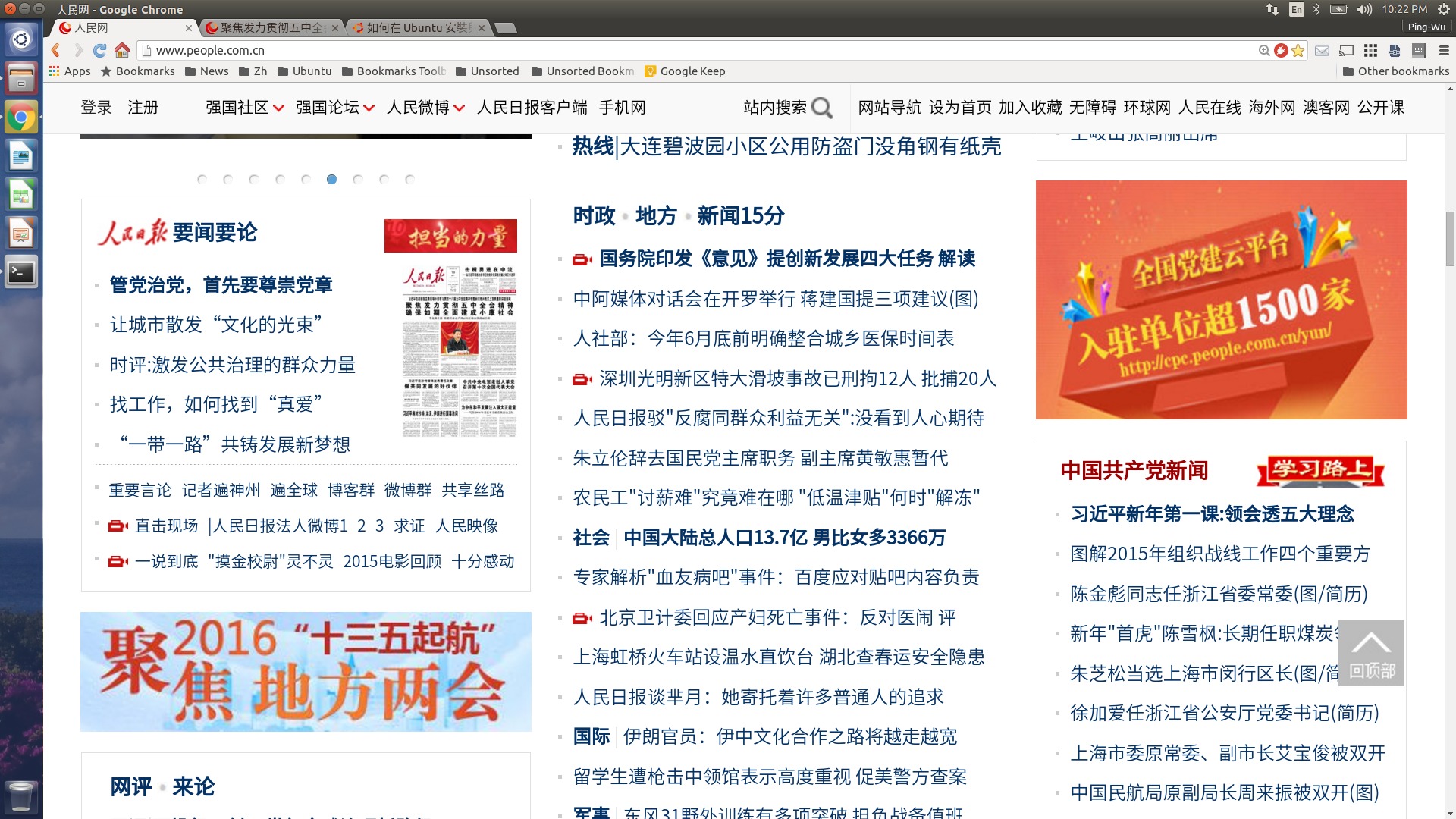Click the zoom magnifier icon in address bar
1456x819 pixels.
tap(1264, 51)
